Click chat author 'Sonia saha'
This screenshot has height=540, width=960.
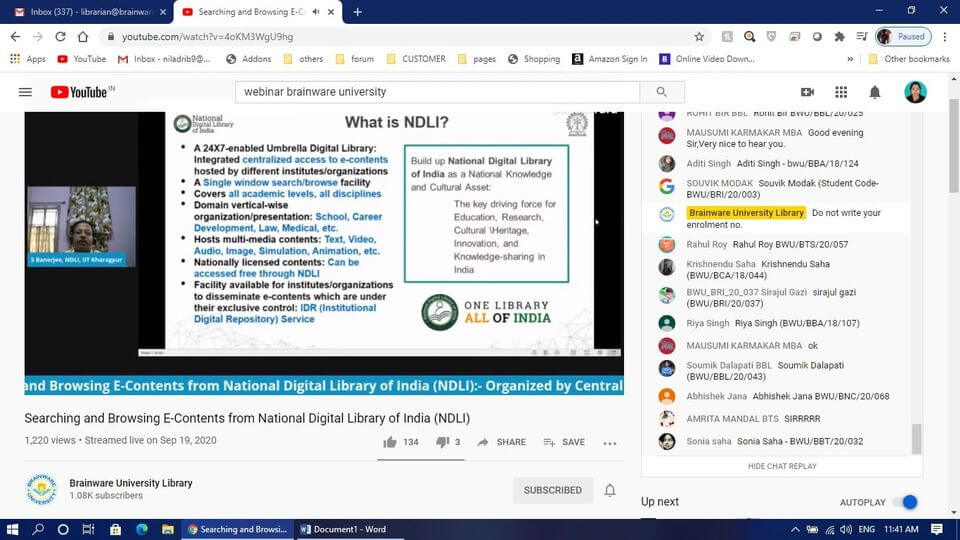click(709, 441)
